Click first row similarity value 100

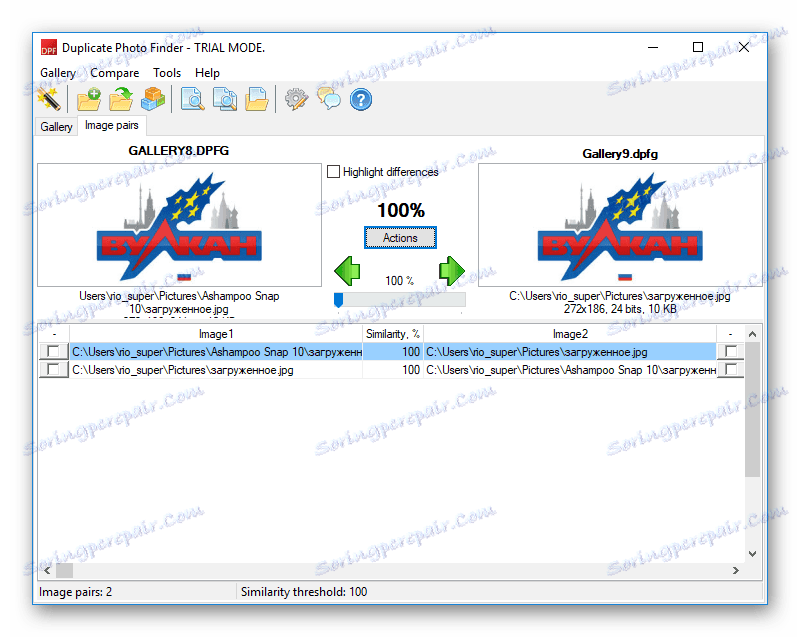coord(393,352)
